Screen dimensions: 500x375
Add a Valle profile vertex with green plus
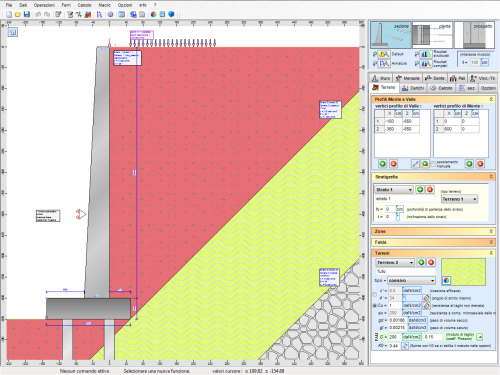(x=383, y=164)
